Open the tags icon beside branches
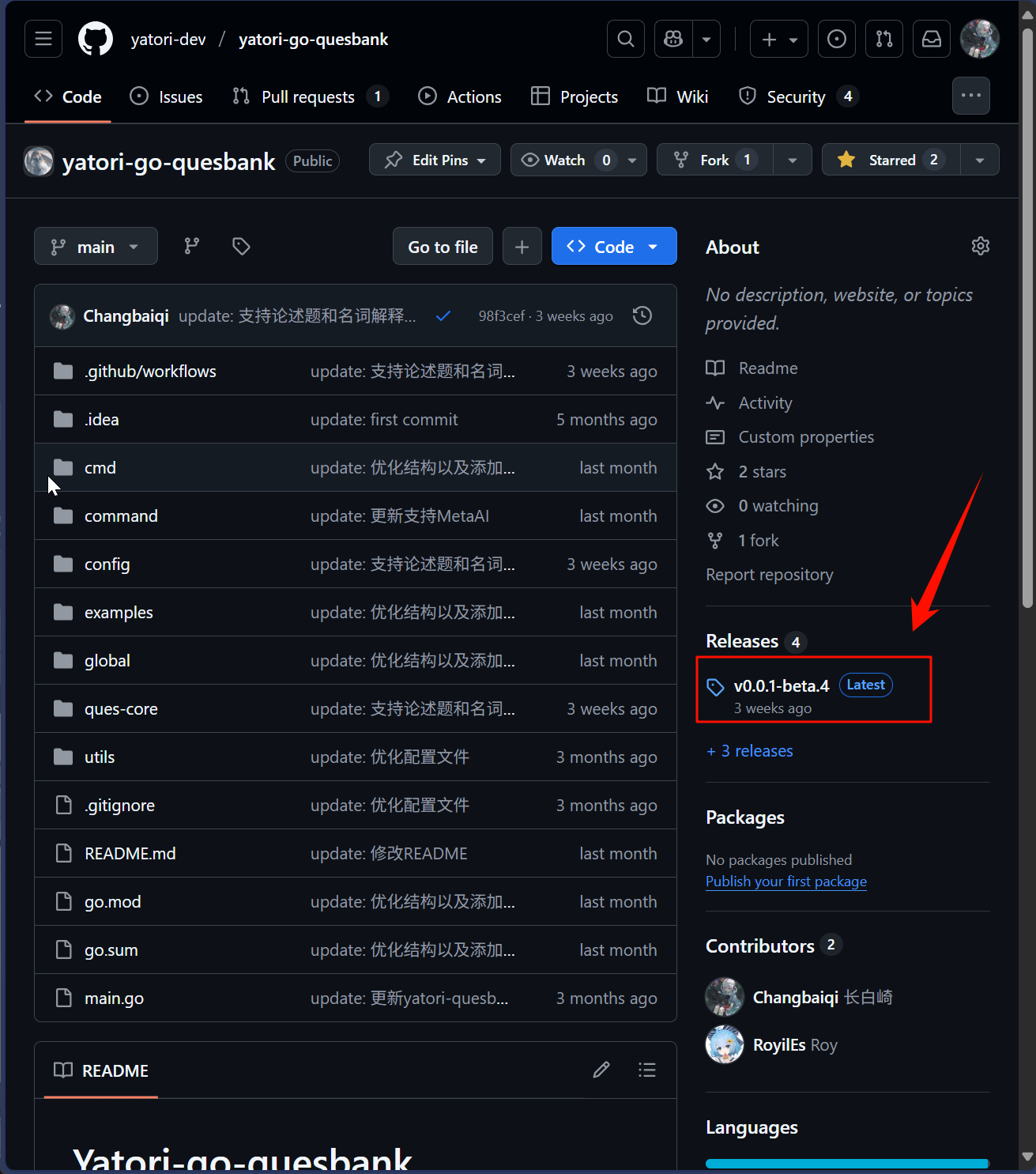This screenshot has height=1174, width=1036. [x=241, y=247]
